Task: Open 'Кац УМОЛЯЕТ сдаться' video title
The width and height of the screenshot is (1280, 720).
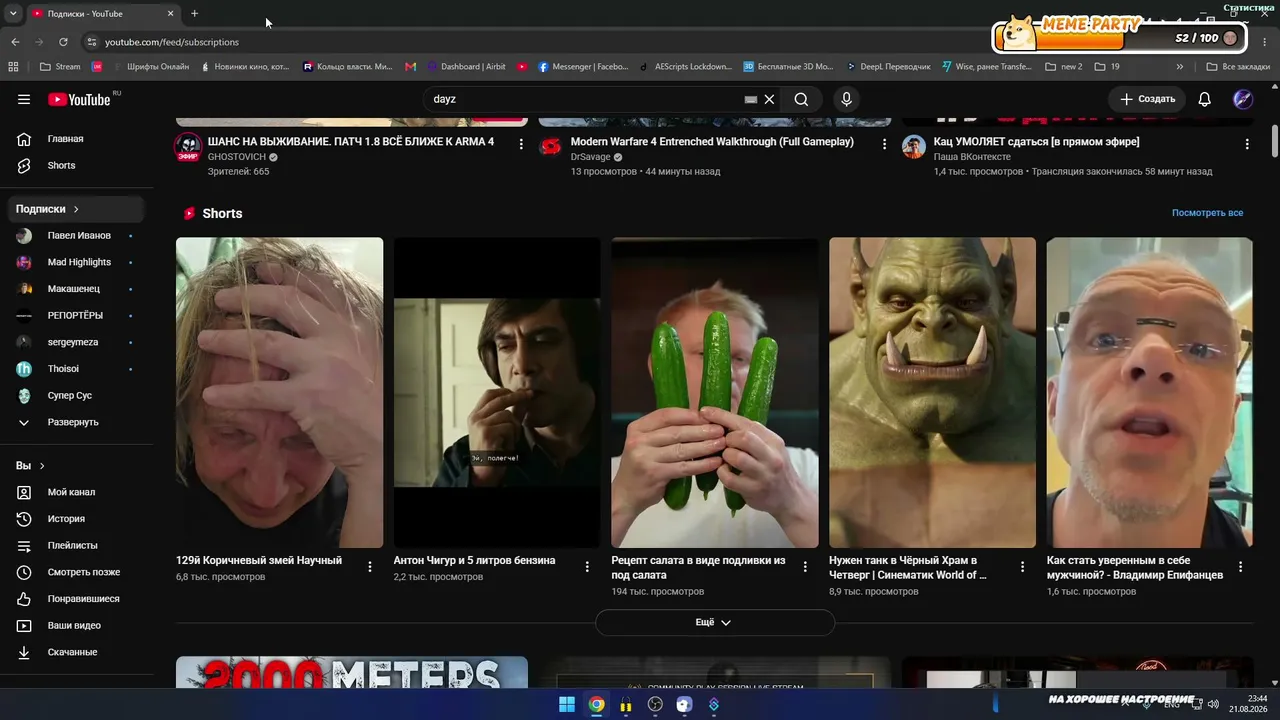Action: pos(1036,142)
